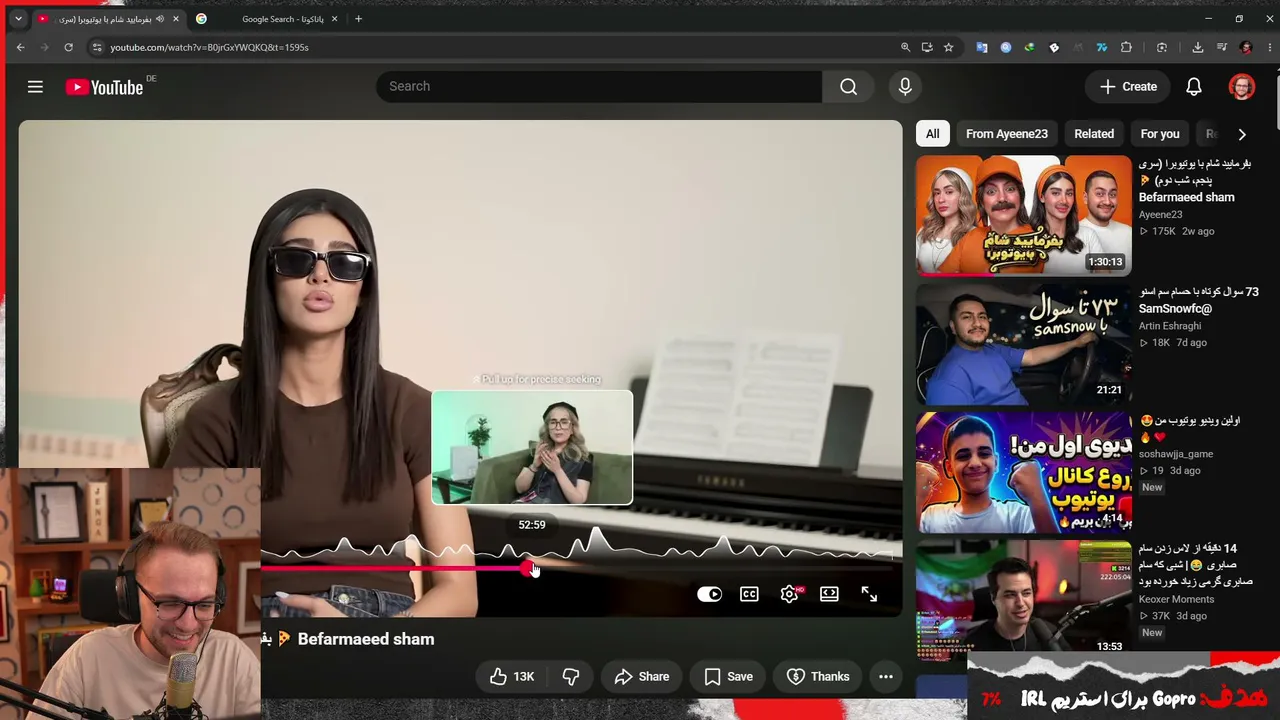Install app icon in address bar
Screen dimensions: 1280x720
pyautogui.click(x=927, y=47)
